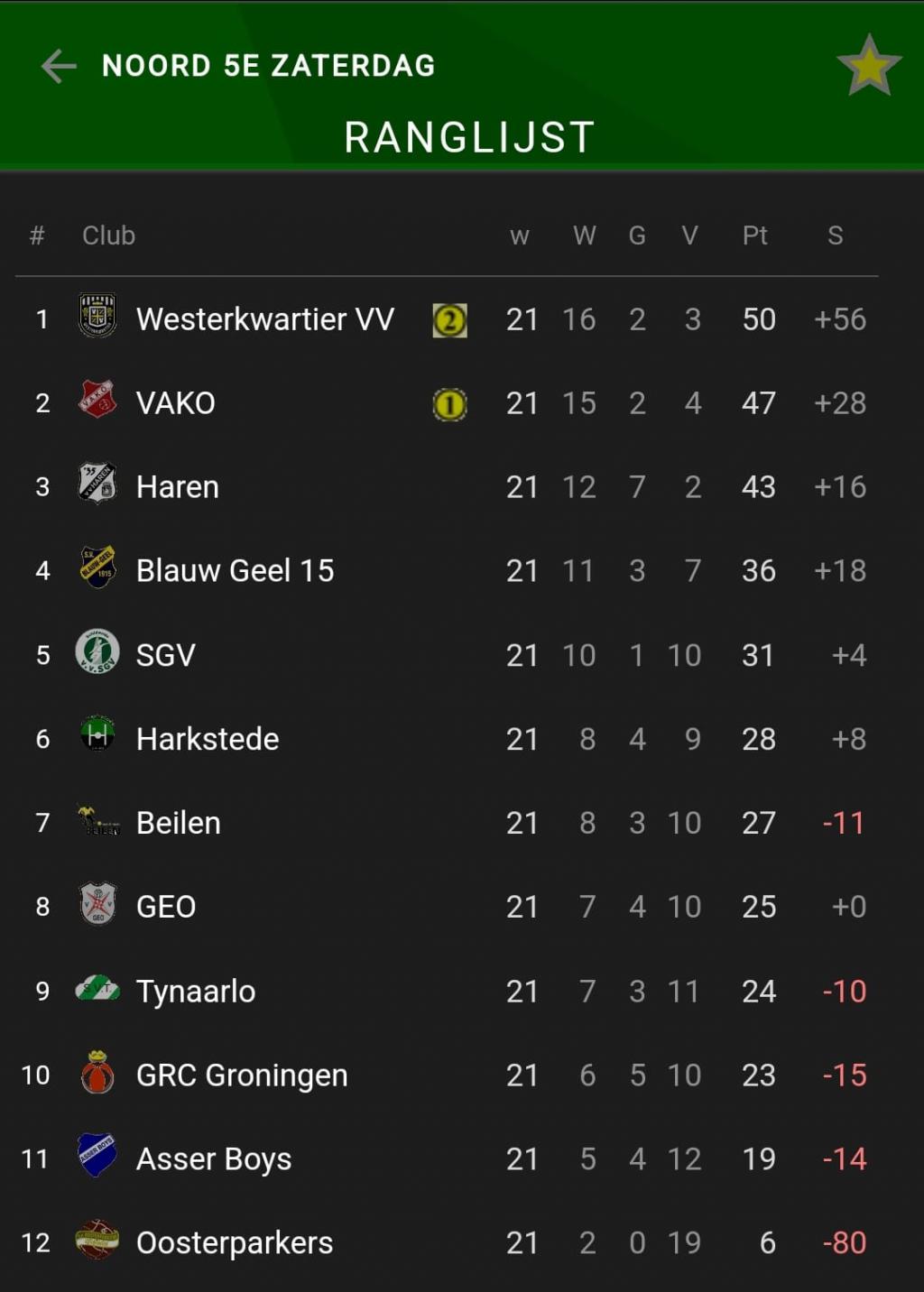Select the Beilen team entry
This screenshot has height=1292, width=924.
[x=447, y=823]
